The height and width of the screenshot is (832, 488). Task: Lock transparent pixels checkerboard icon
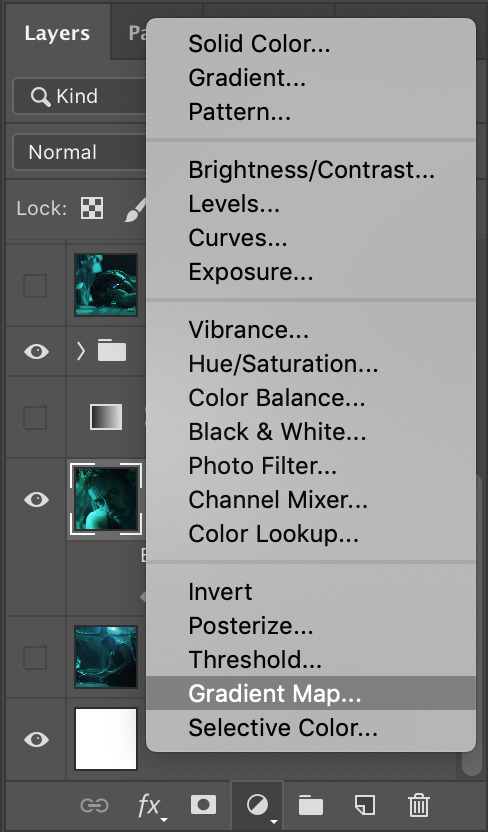tap(92, 208)
